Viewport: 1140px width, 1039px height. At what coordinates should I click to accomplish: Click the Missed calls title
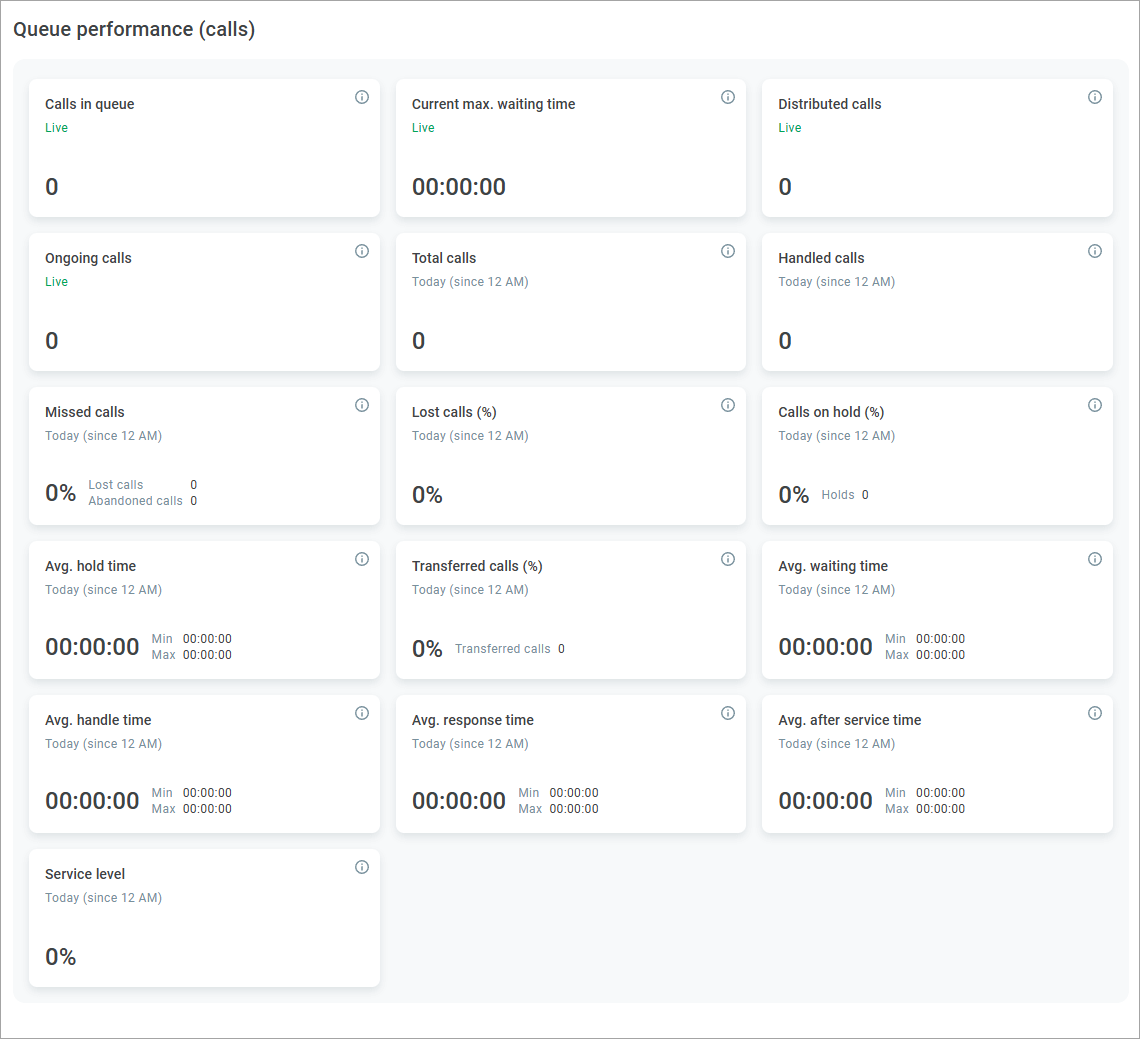point(84,412)
